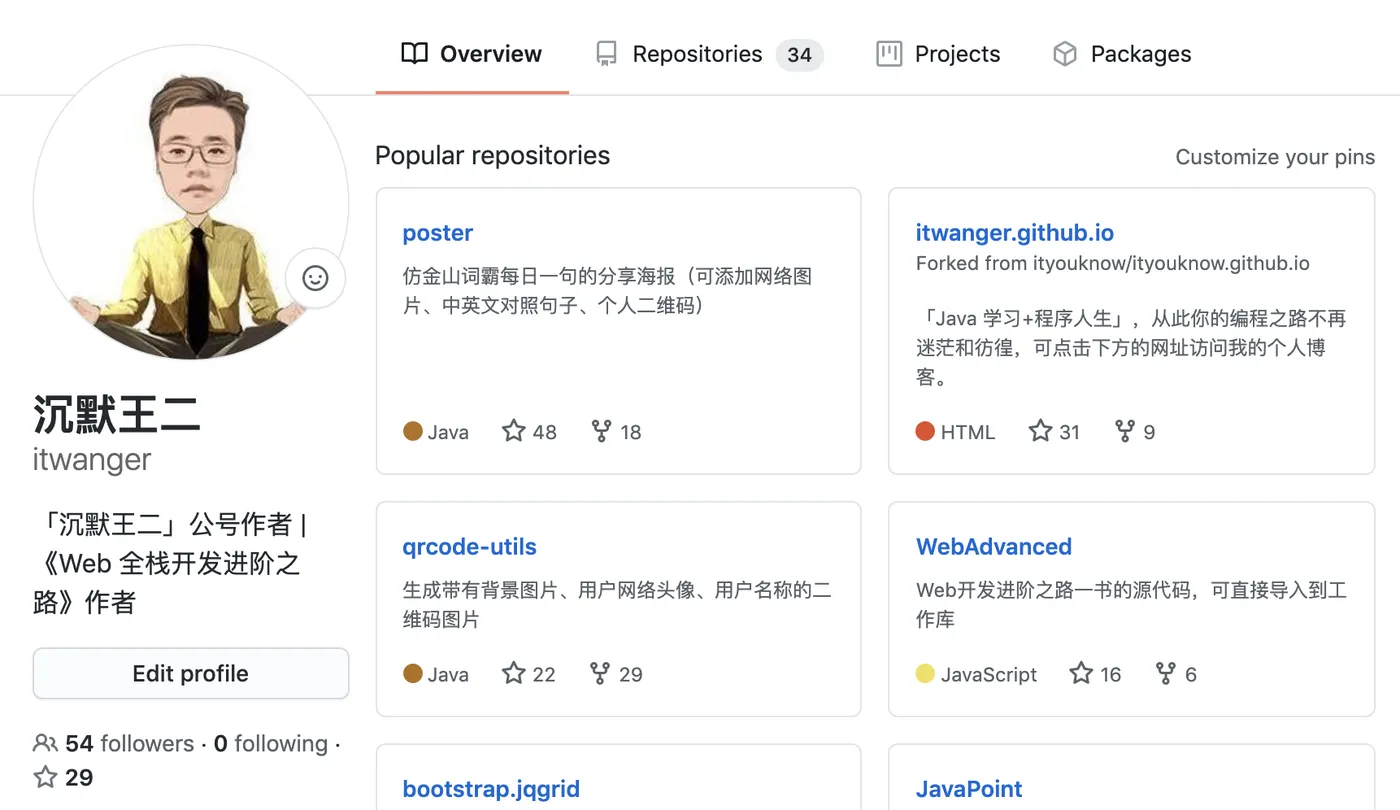Click Customize your pins

(x=1275, y=157)
